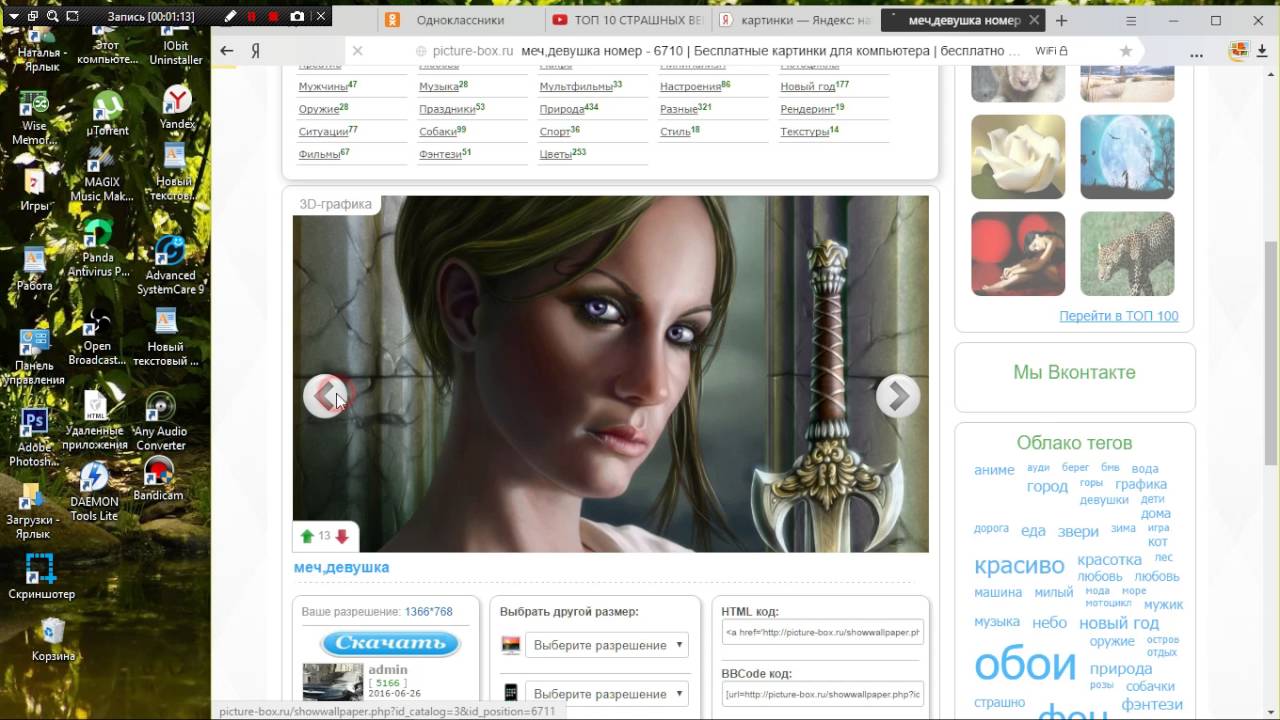Screen dimensions: 1280x720
Task: Open a new browser tab
Action: coord(1061,20)
